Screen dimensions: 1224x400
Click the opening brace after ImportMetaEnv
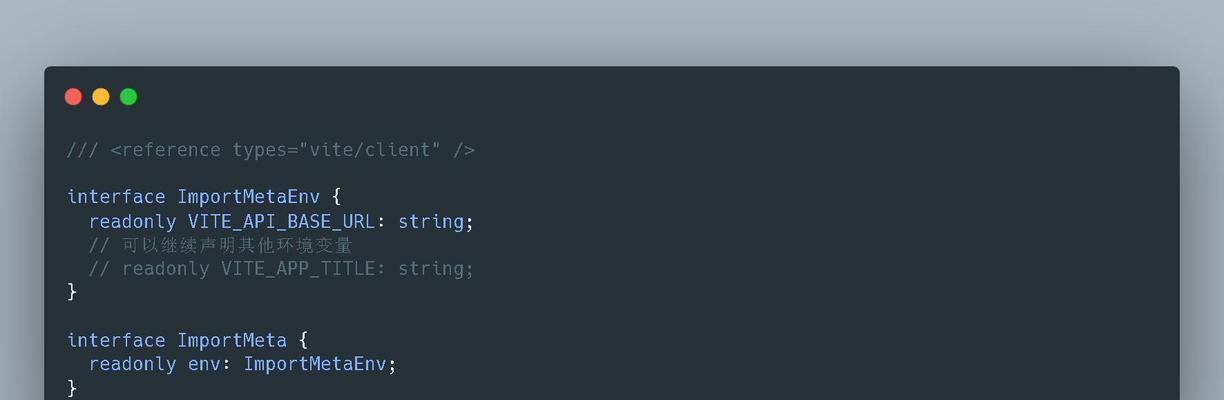tap(337, 197)
